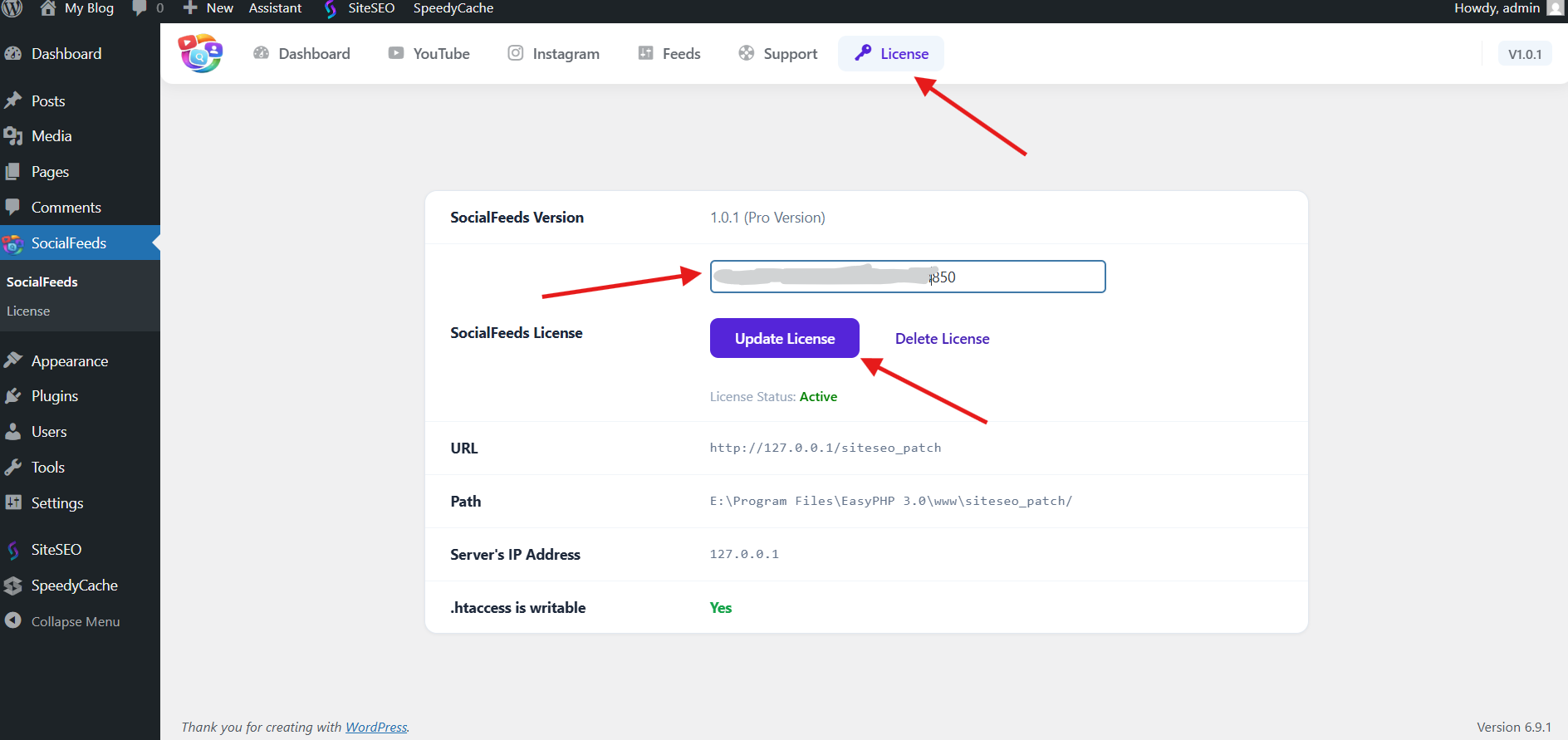1568x740 pixels.
Task: Click the URL value http://127.0.0.1/siteseo_patch
Action: click(826, 448)
